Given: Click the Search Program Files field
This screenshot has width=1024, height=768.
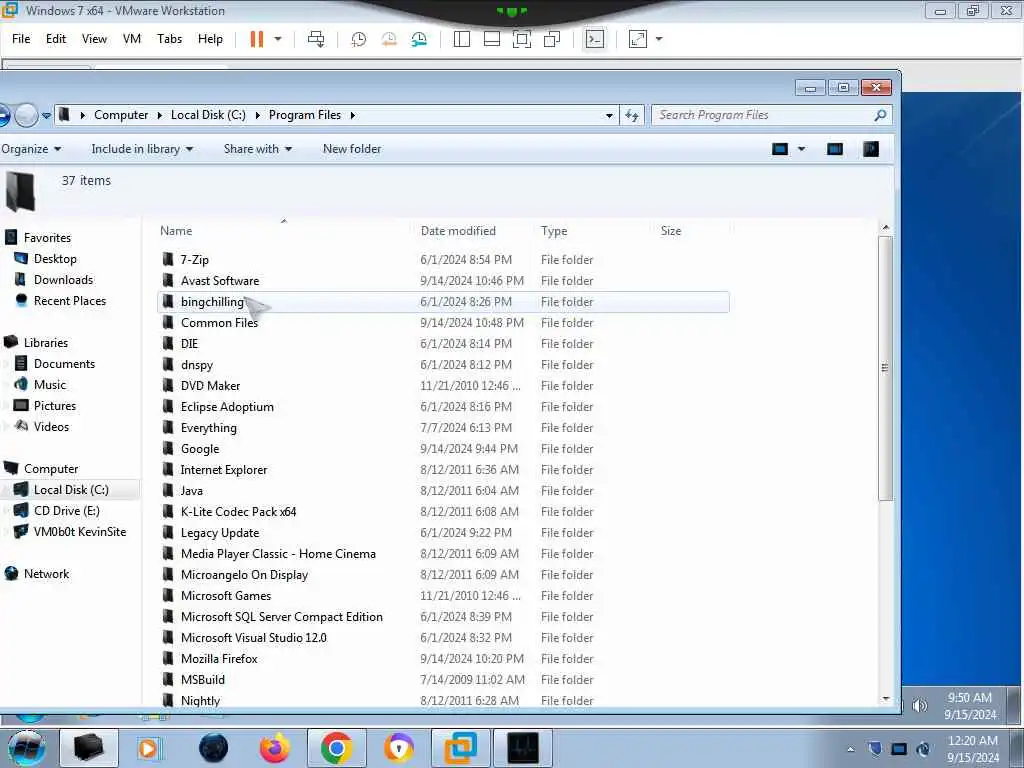Looking at the screenshot, I should (771, 115).
